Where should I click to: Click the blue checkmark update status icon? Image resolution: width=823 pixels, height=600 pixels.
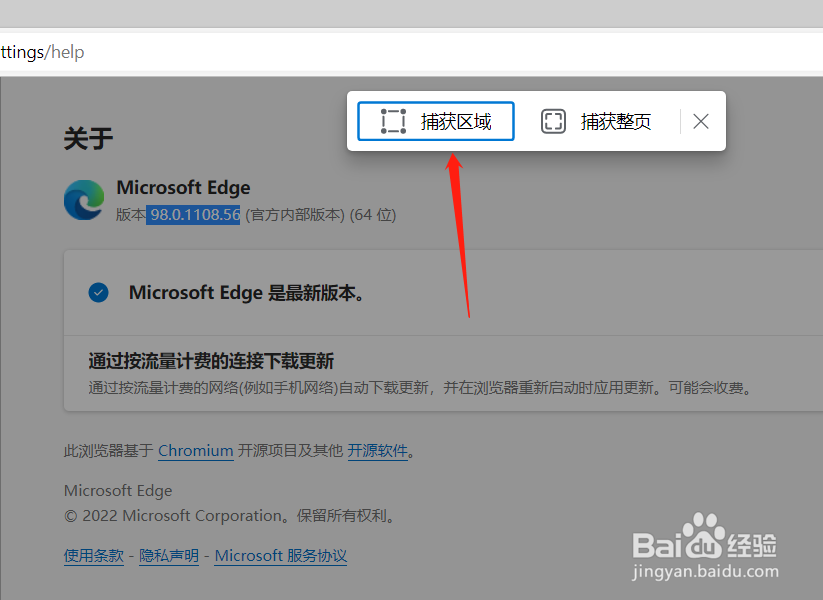click(x=99, y=292)
